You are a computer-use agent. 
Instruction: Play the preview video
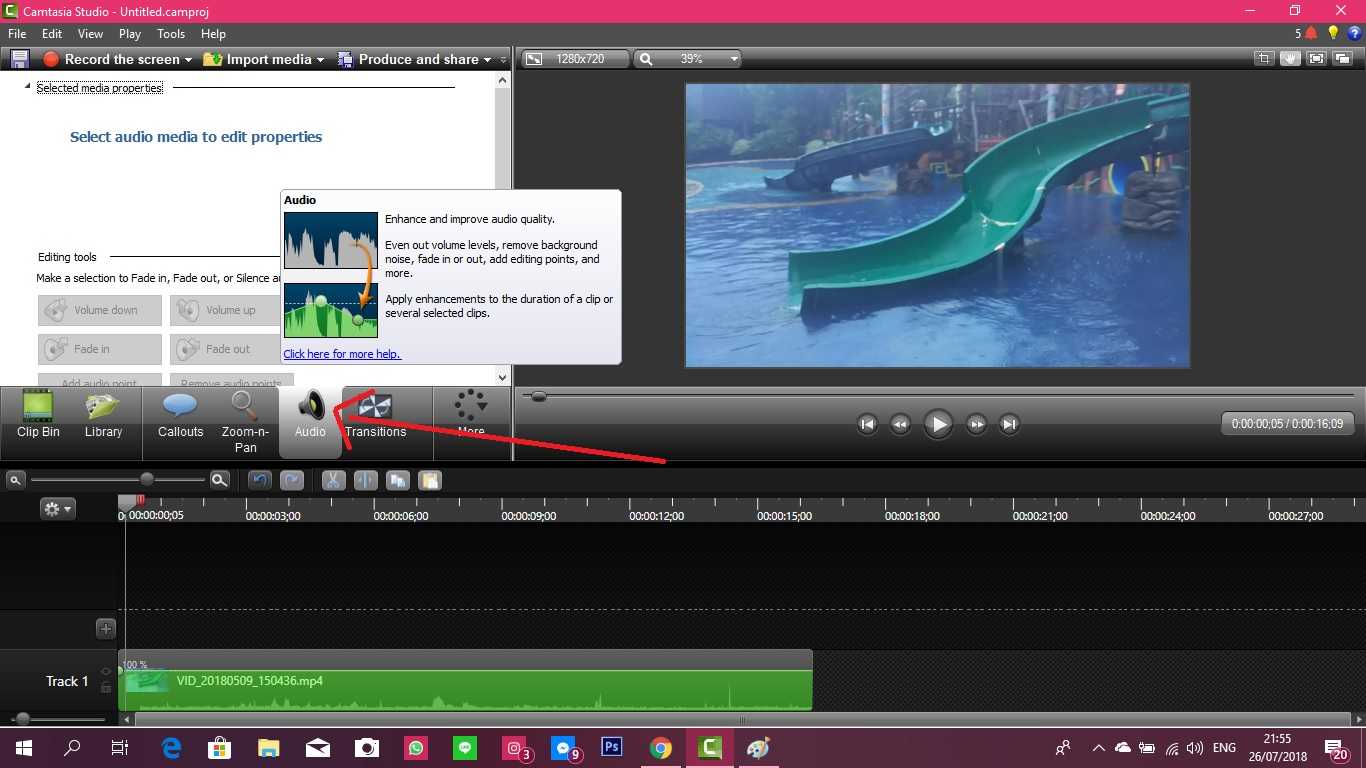[938, 424]
